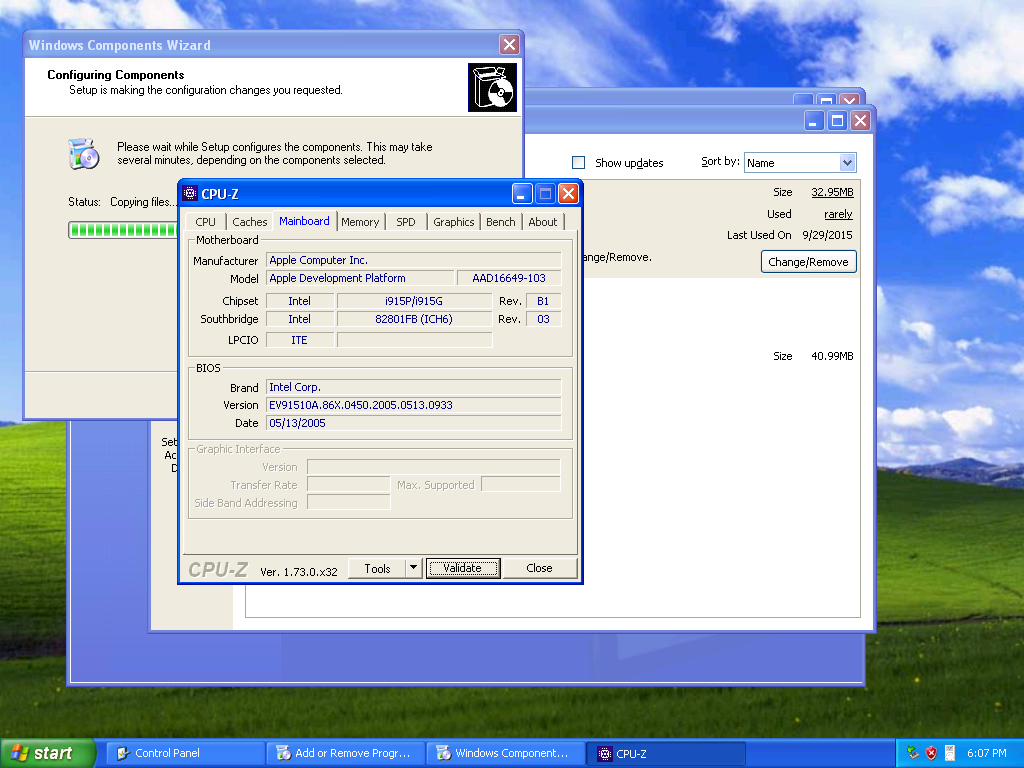Open the Start menu
Image resolution: width=1024 pixels, height=768 pixels.
point(48,753)
